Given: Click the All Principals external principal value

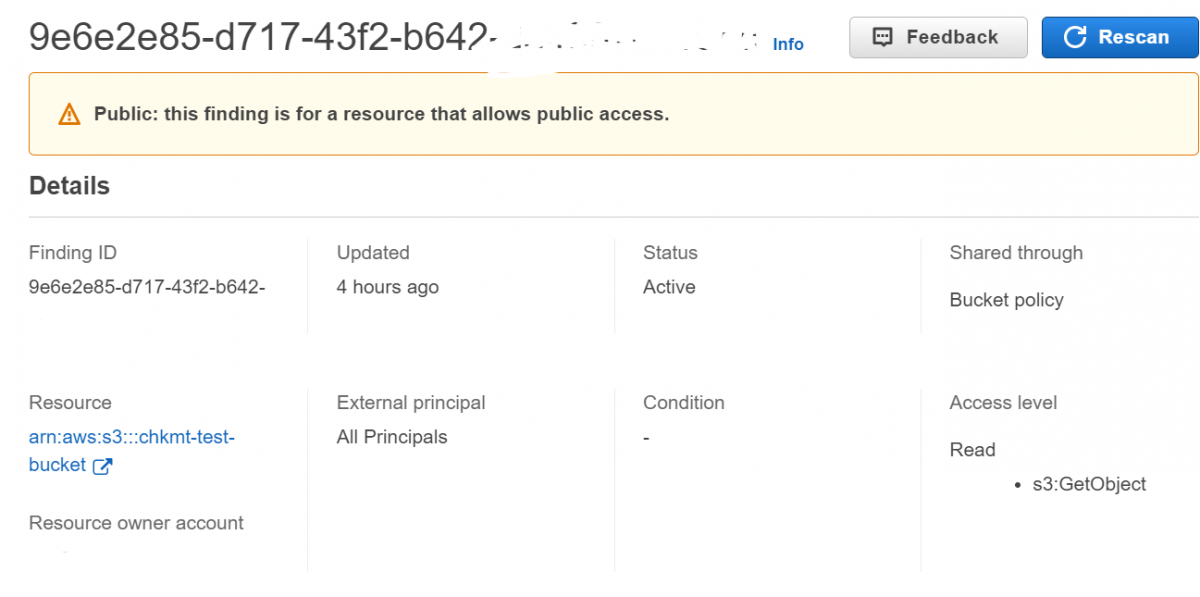Looking at the screenshot, I should 391,437.
